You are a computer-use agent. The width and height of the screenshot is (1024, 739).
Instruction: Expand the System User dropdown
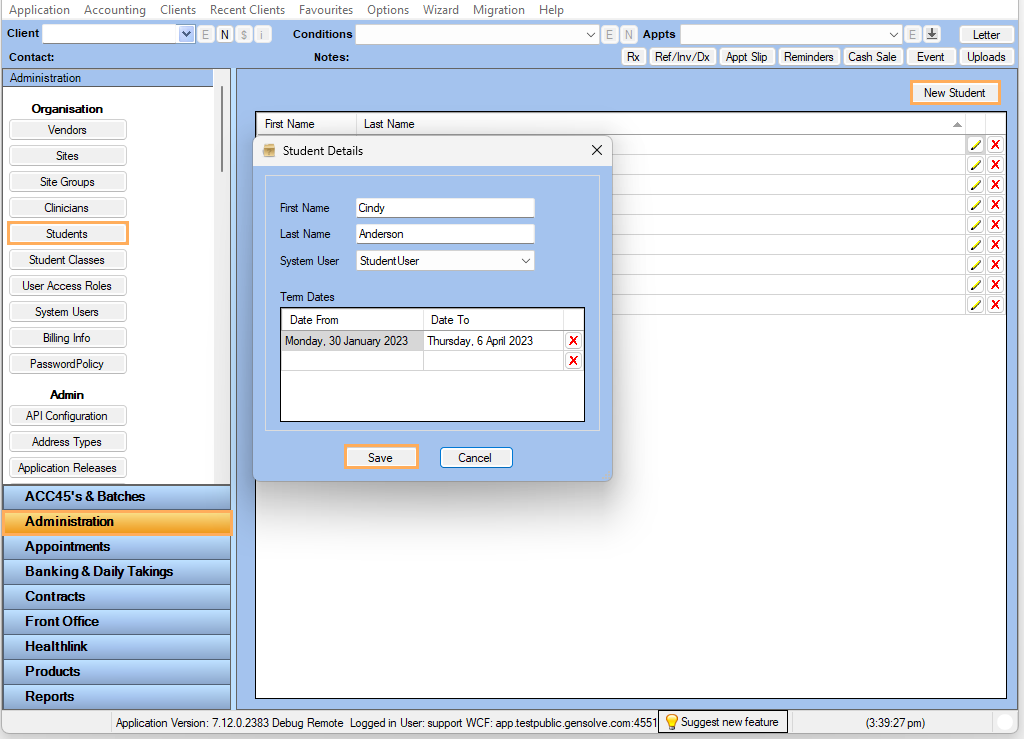pos(526,261)
